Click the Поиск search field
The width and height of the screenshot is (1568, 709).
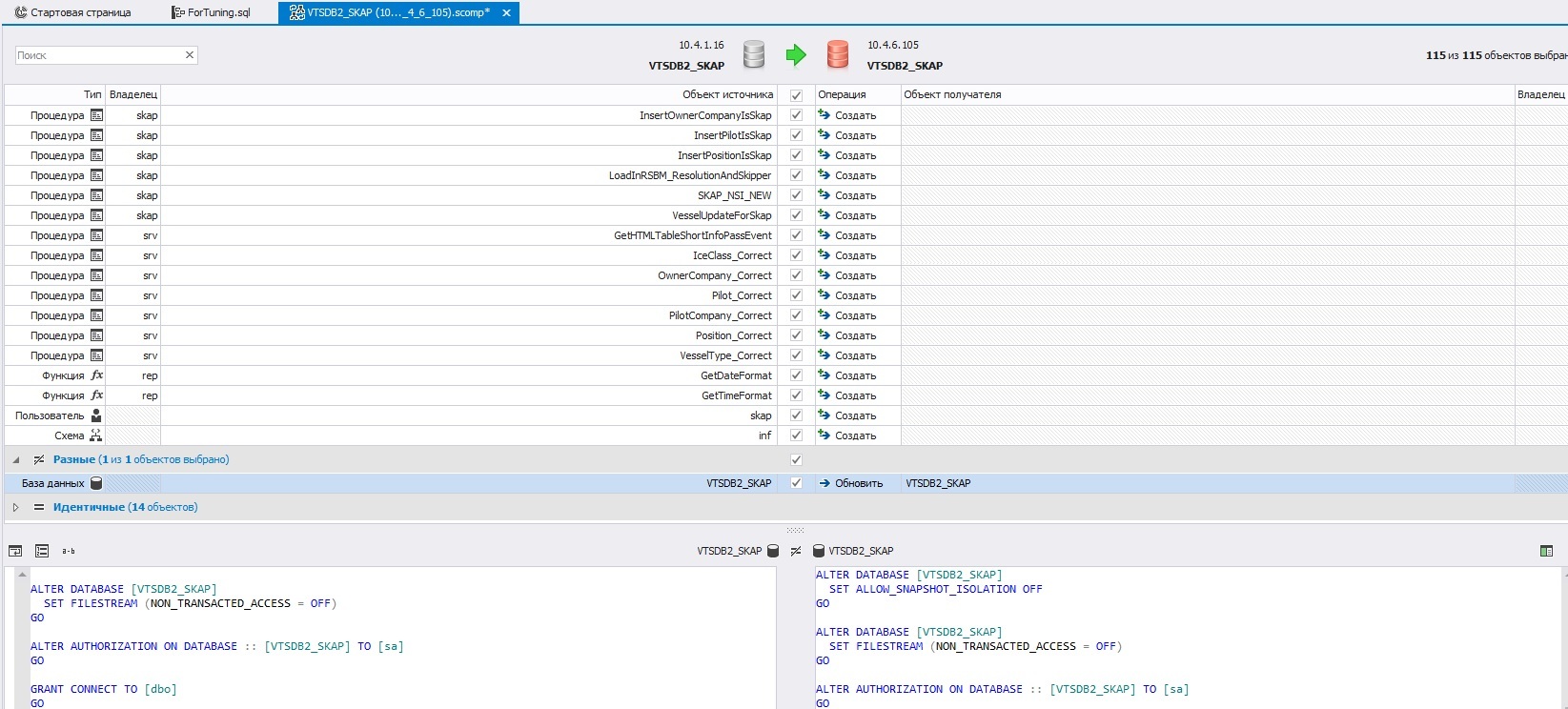tap(98, 55)
